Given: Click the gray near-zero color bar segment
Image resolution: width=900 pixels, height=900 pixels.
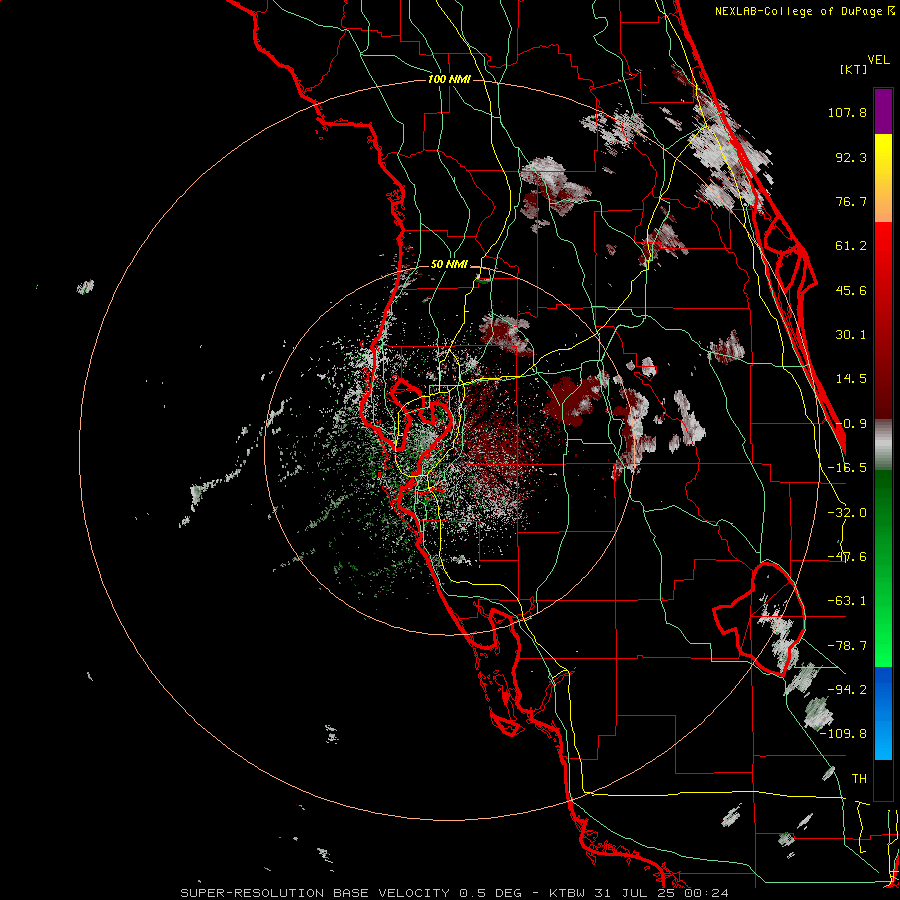Looking at the screenshot, I should click(x=883, y=445).
